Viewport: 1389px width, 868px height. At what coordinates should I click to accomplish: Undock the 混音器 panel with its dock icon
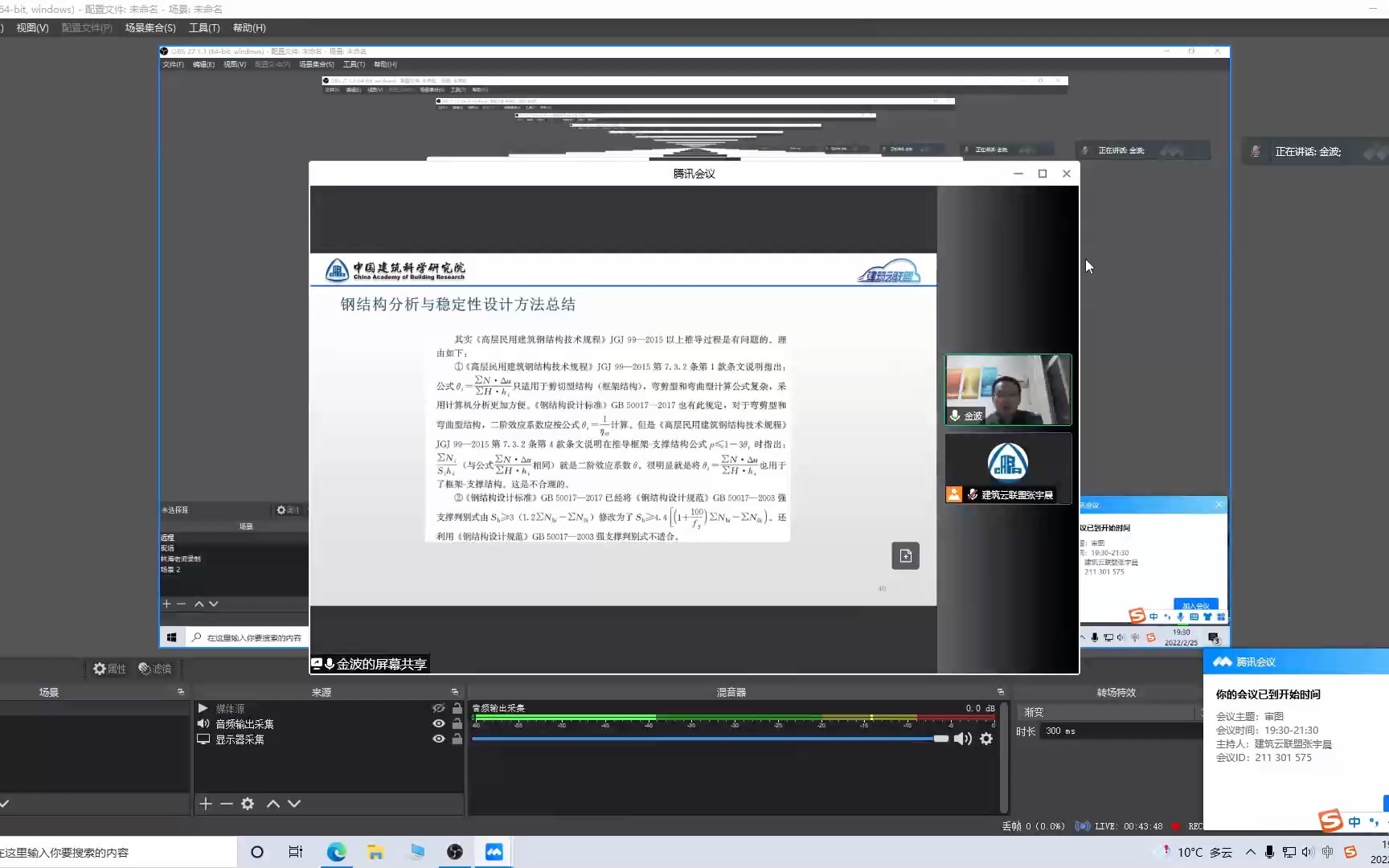[1001, 691]
